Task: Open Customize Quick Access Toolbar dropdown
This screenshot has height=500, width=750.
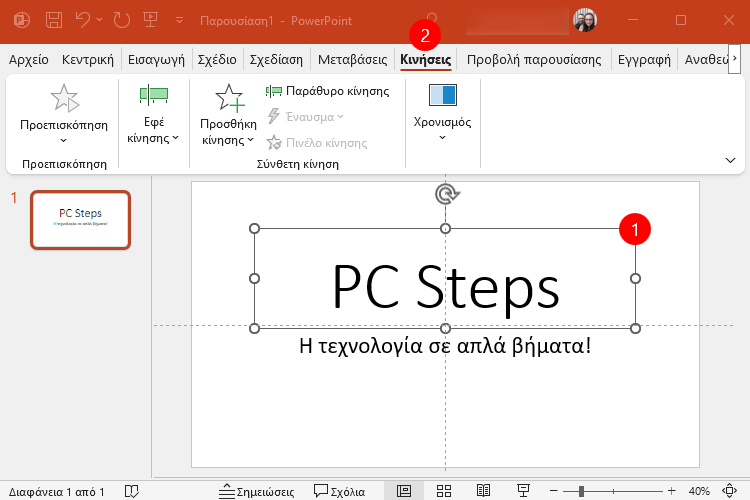Action: (179, 20)
